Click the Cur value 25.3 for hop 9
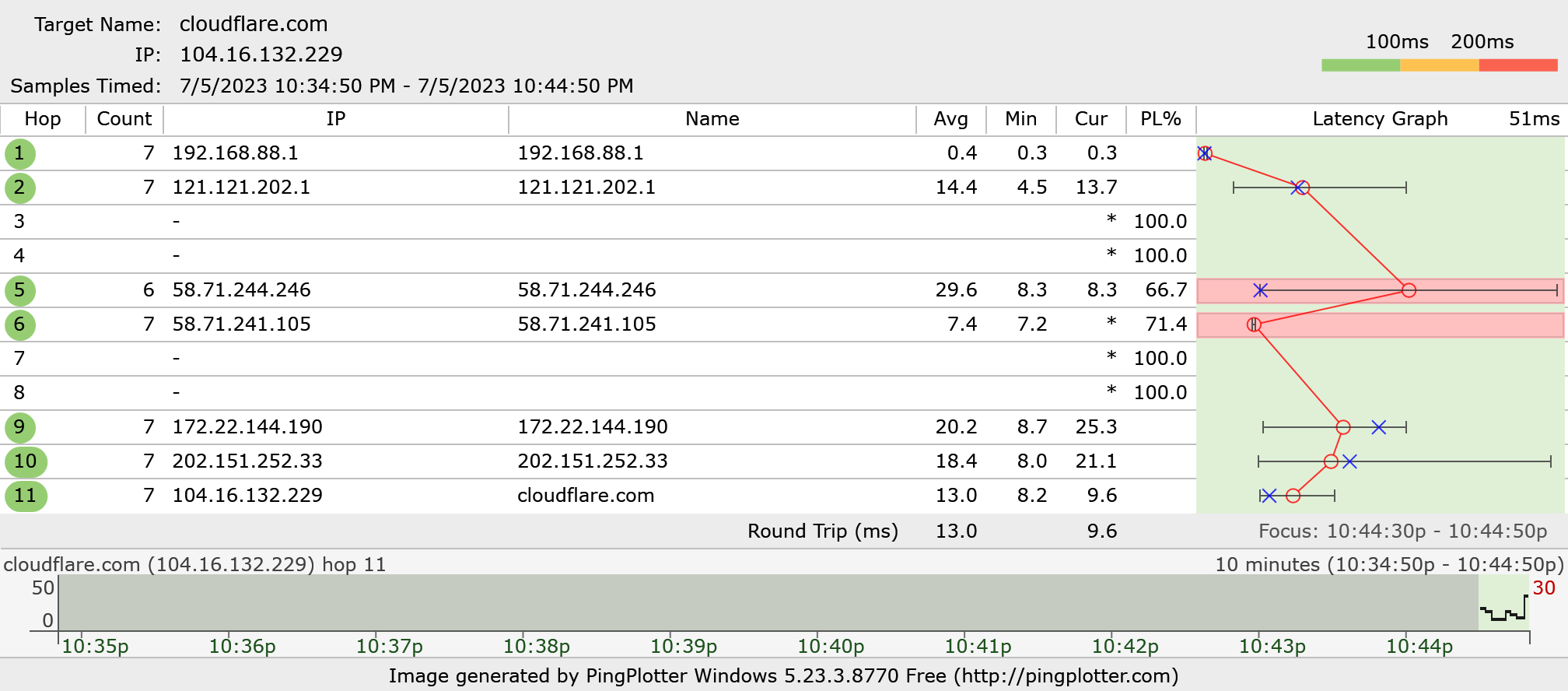The height and width of the screenshot is (691, 1568). coord(1096,427)
